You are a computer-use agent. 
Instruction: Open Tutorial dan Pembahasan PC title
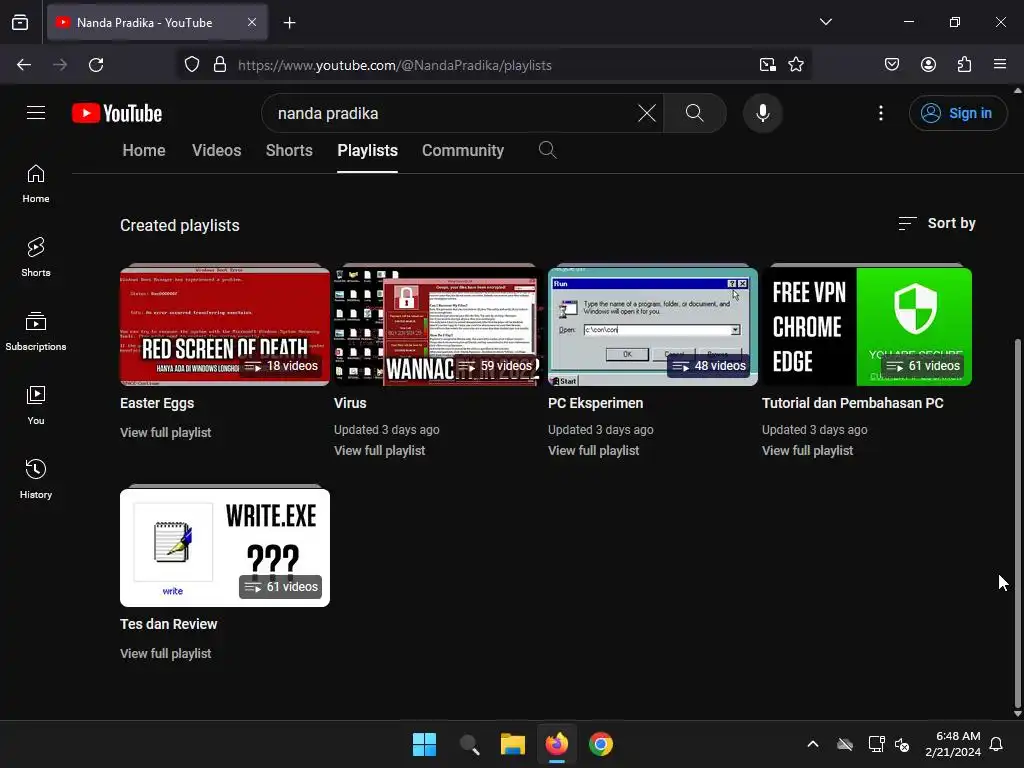click(x=853, y=404)
